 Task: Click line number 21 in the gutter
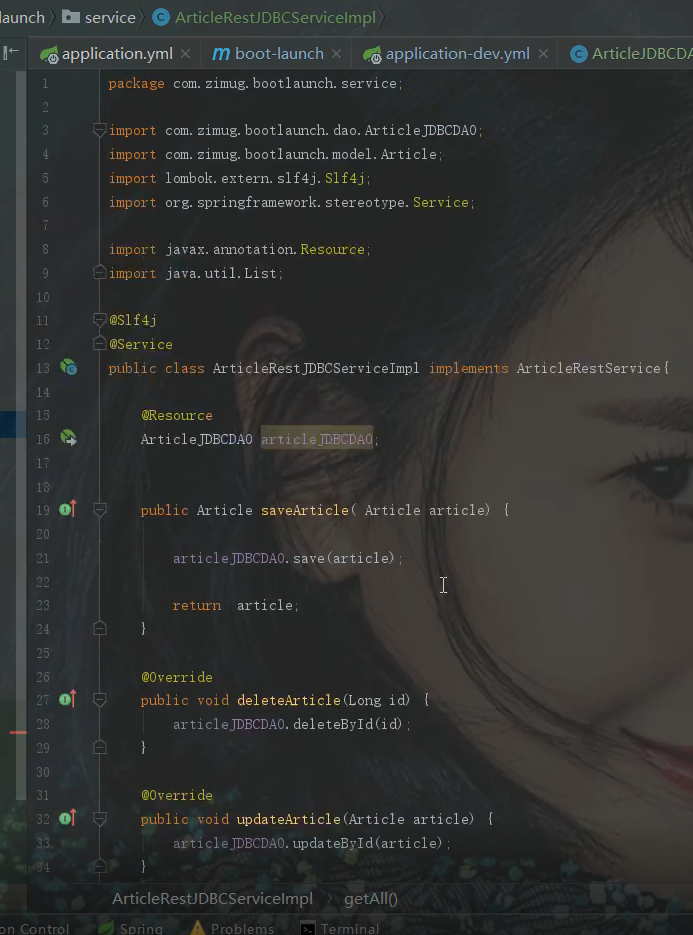(x=43, y=558)
